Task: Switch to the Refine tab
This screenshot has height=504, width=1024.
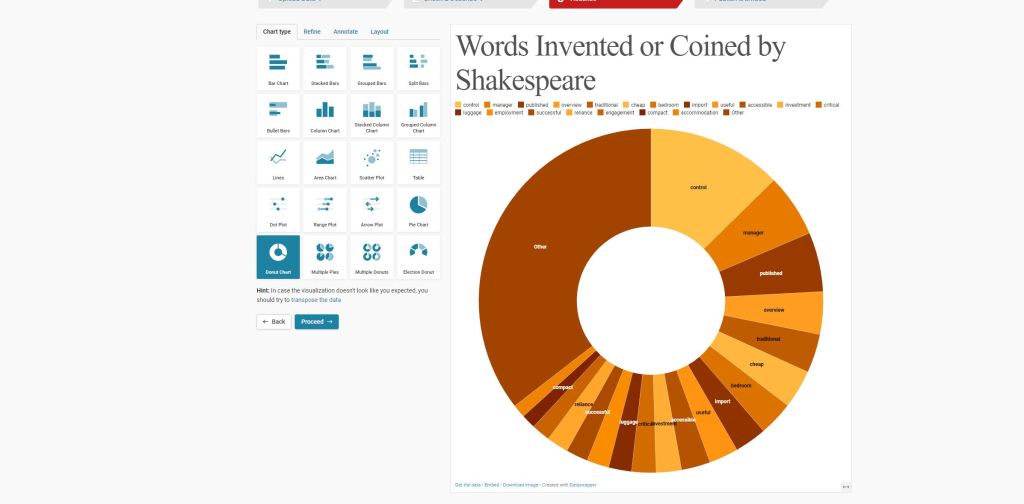Action: [x=312, y=32]
